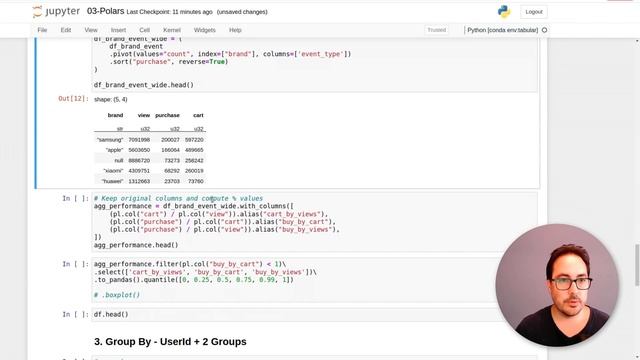Open the File menu

tap(42, 30)
